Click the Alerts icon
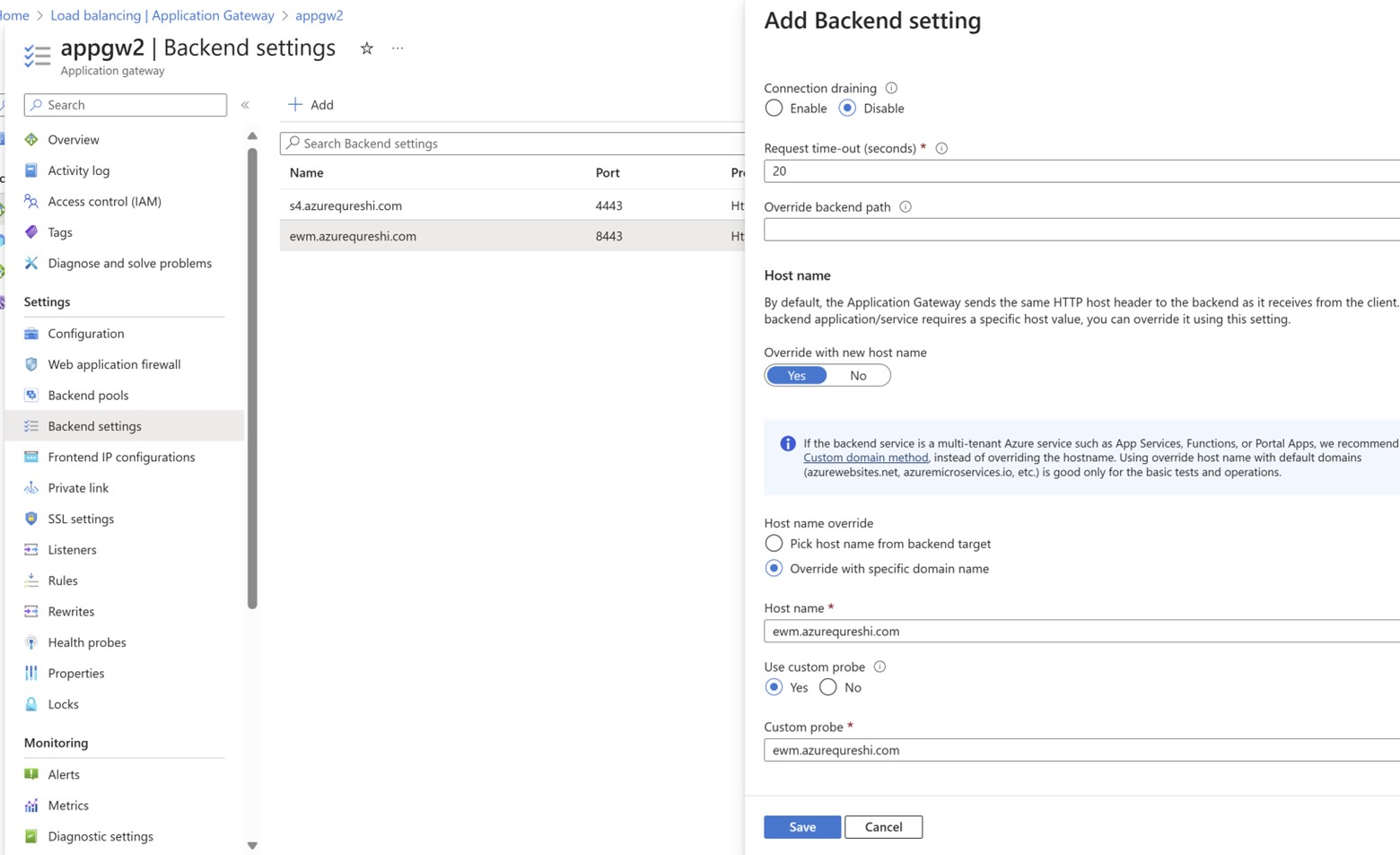 point(31,774)
